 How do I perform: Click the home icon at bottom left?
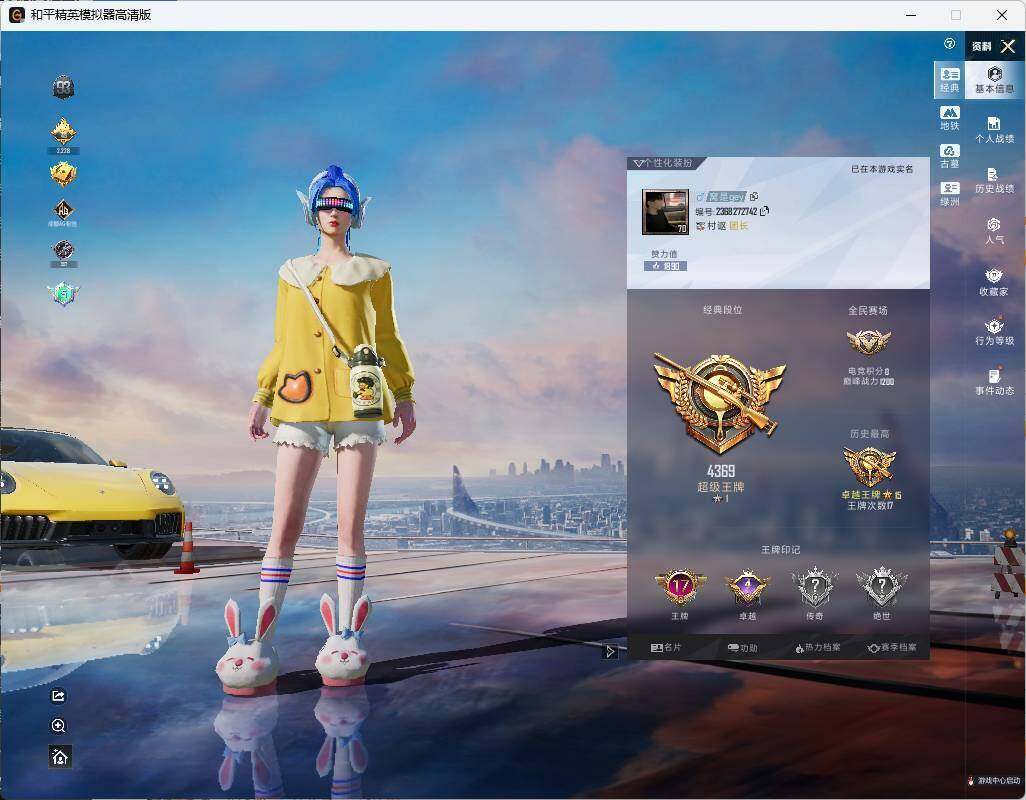tap(60, 756)
